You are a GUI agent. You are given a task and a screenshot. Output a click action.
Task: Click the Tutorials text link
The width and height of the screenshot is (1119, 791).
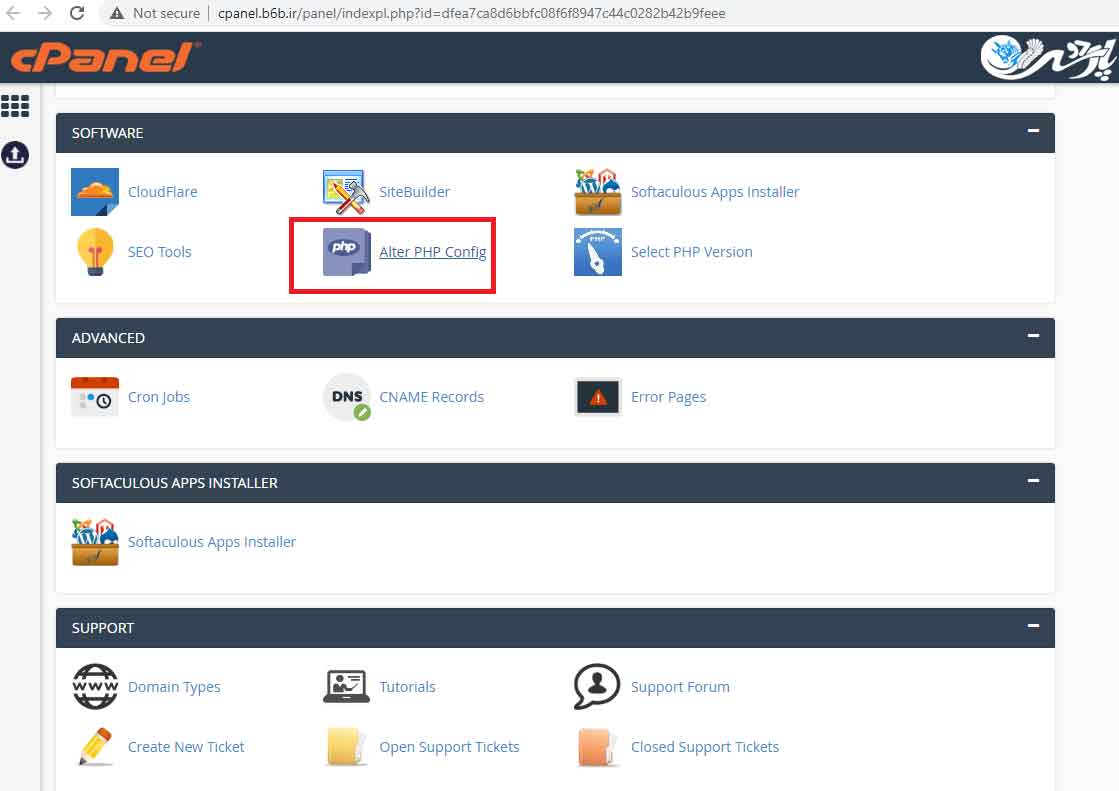407,687
